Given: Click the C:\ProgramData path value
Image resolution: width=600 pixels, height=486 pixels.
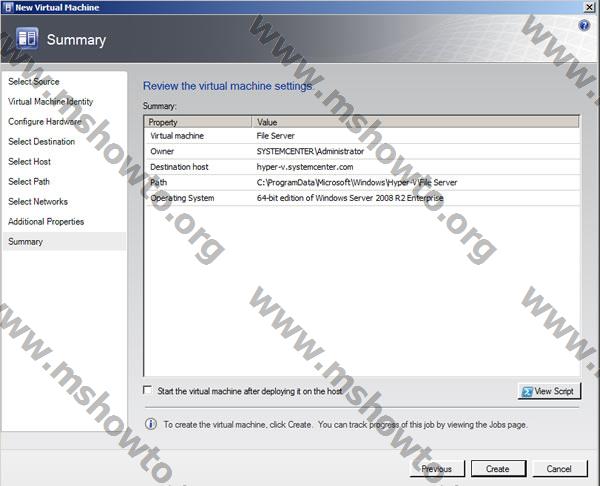Looking at the screenshot, I should pos(357,183).
